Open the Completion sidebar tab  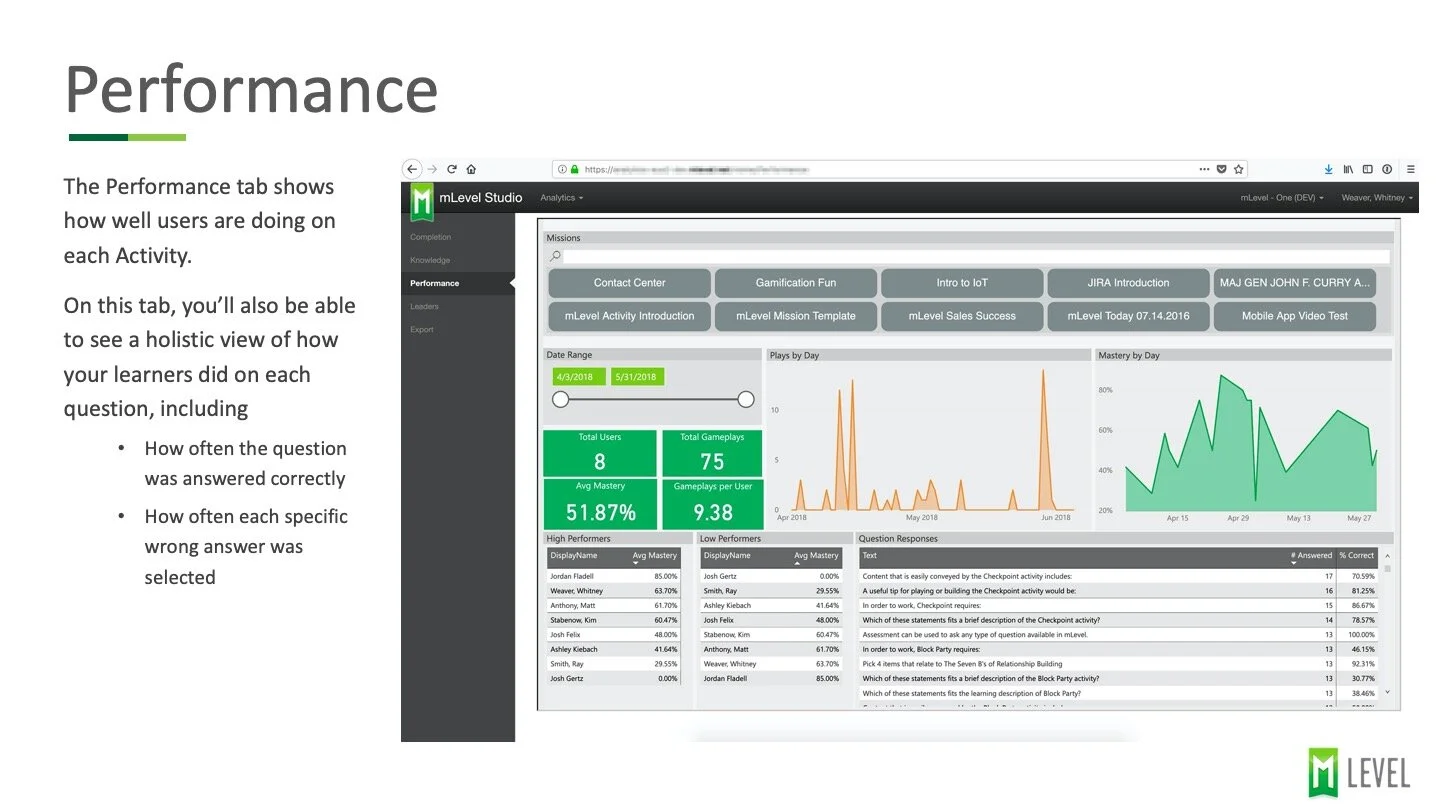pos(430,237)
